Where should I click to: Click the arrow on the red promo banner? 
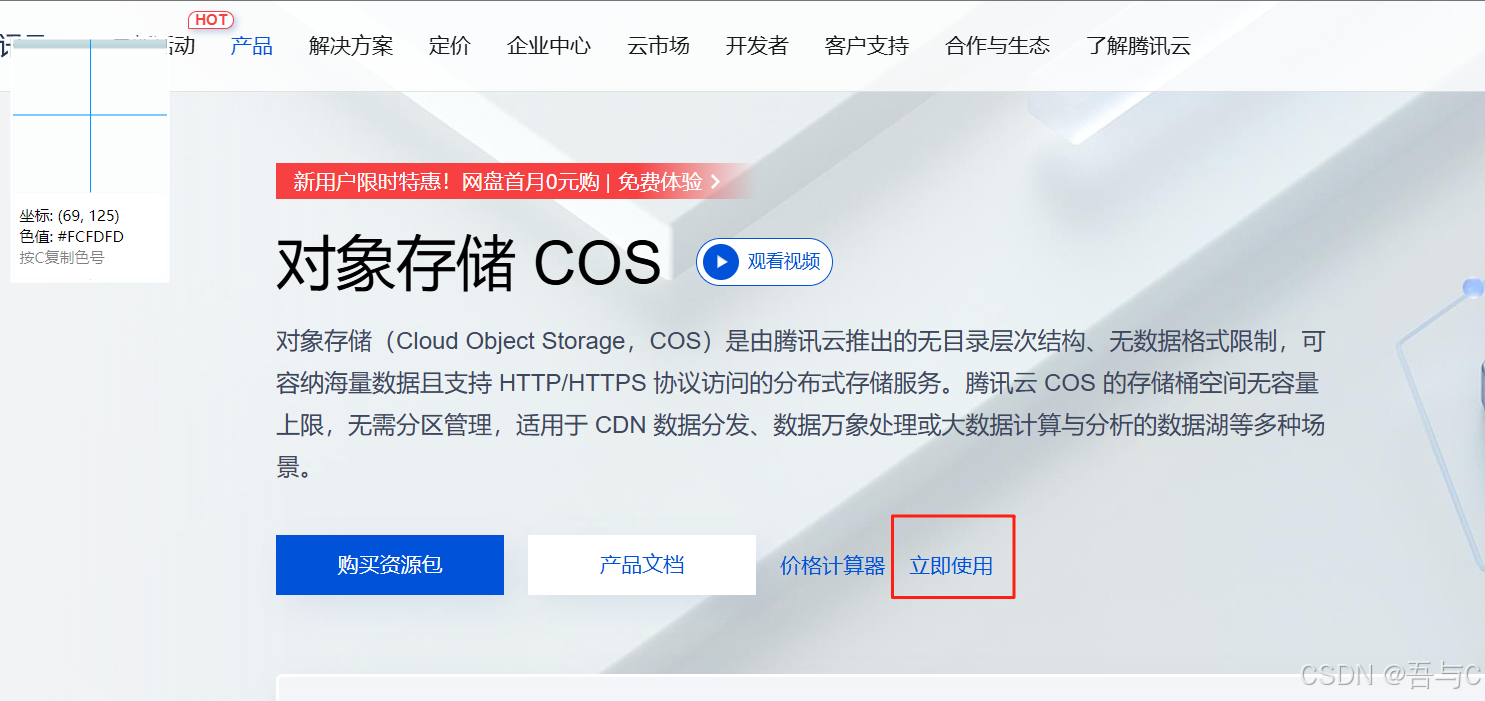715,181
